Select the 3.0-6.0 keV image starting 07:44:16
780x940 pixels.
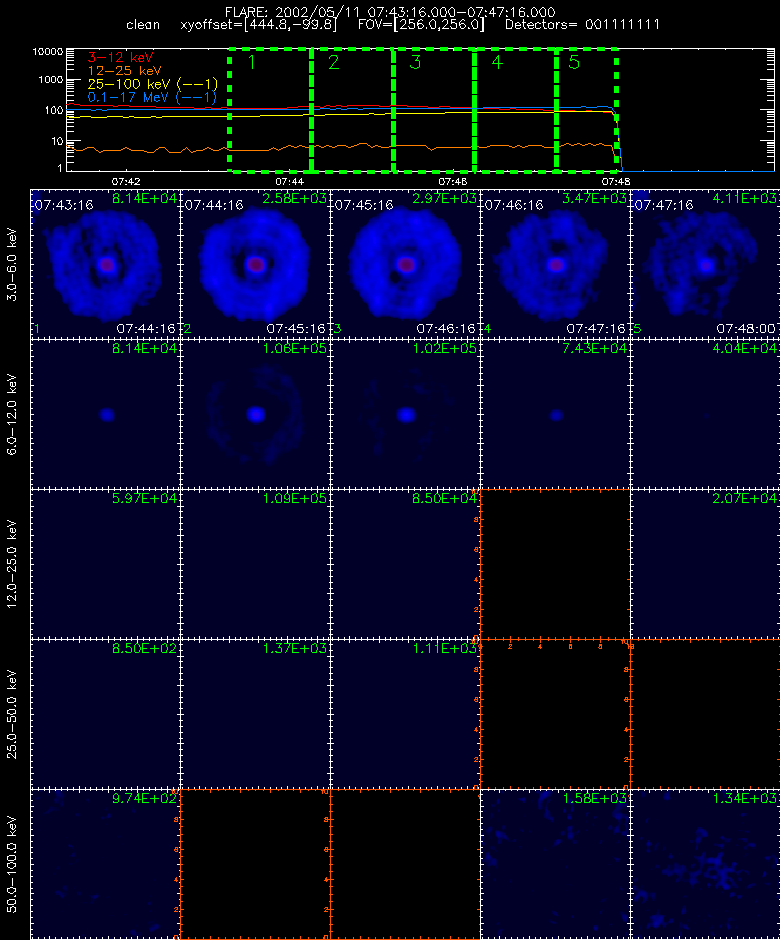click(x=255, y=264)
